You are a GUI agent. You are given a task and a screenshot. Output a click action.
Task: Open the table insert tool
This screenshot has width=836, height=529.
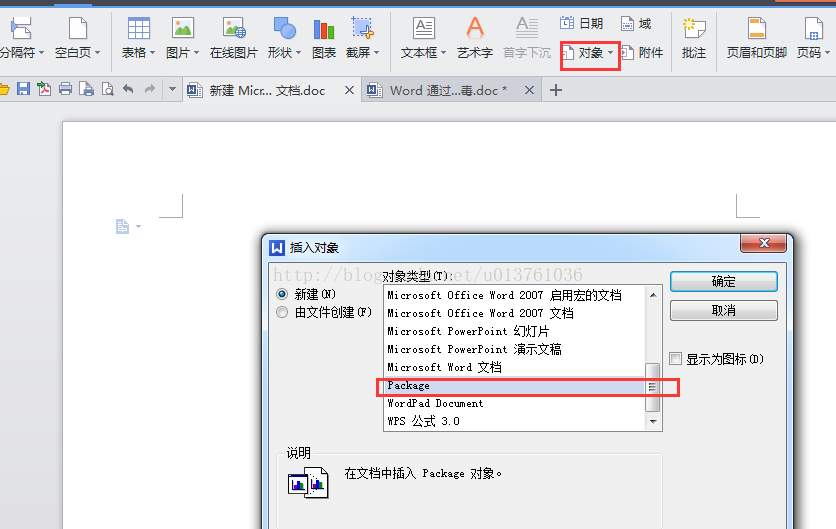point(138,36)
